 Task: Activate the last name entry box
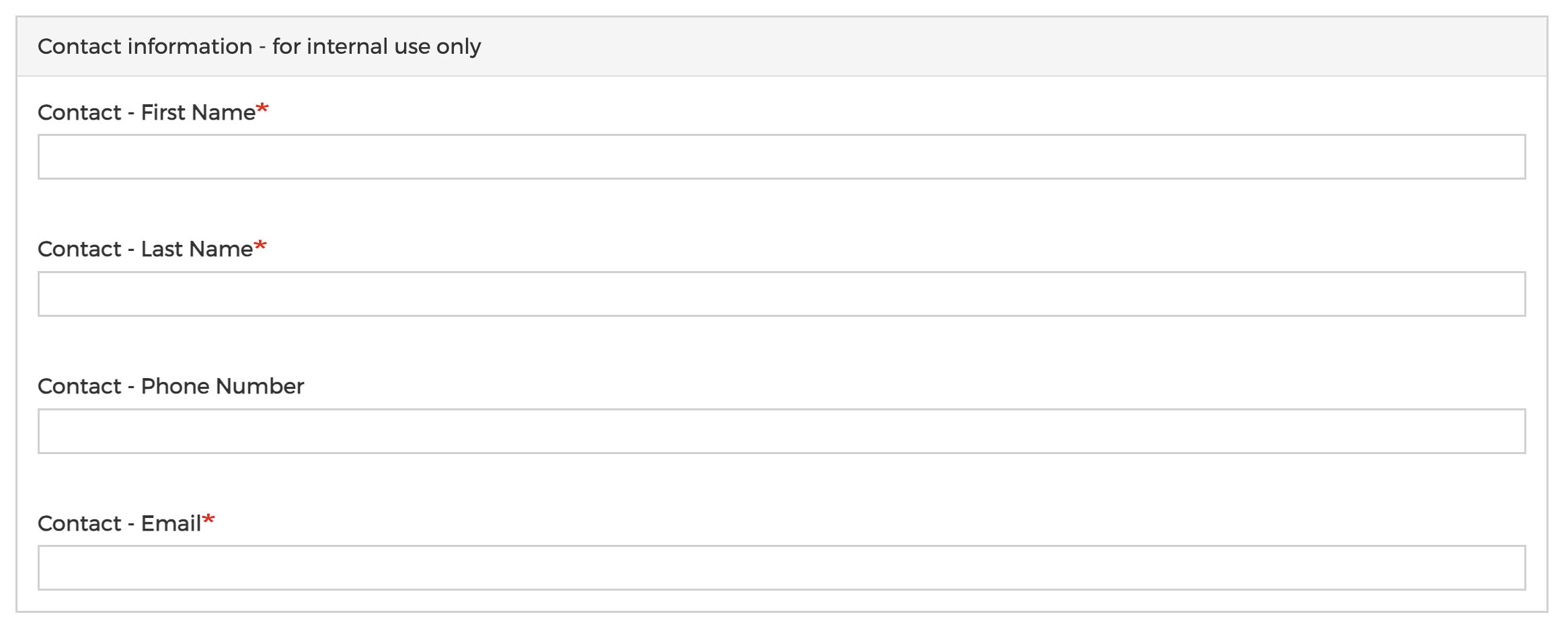coord(781,294)
